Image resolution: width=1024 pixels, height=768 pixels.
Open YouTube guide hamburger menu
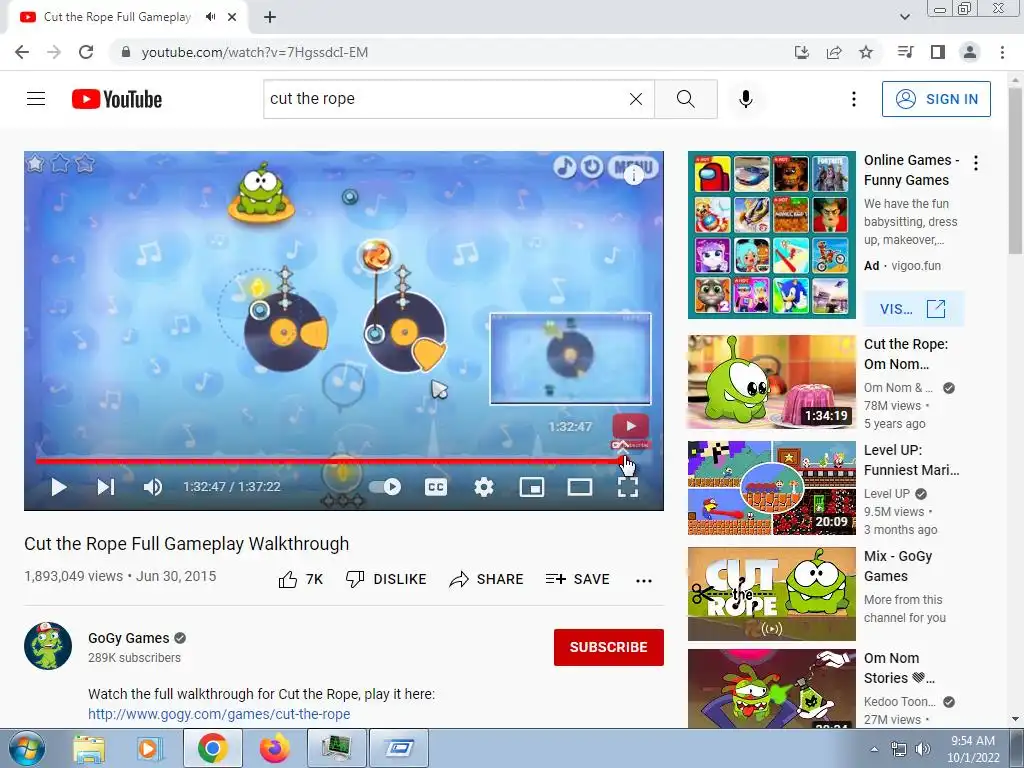(36, 99)
